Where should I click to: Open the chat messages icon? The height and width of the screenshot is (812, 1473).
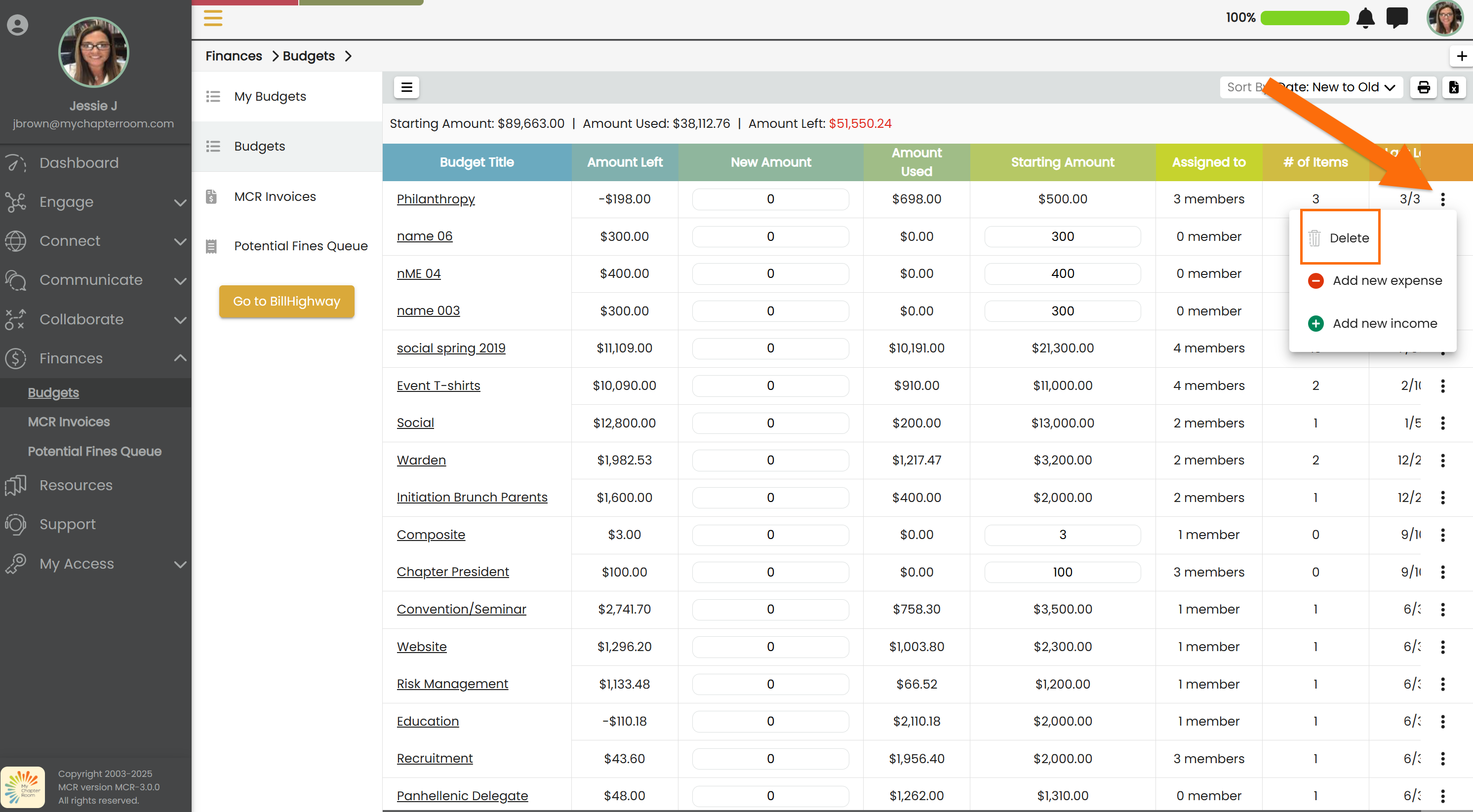pyautogui.click(x=1396, y=18)
